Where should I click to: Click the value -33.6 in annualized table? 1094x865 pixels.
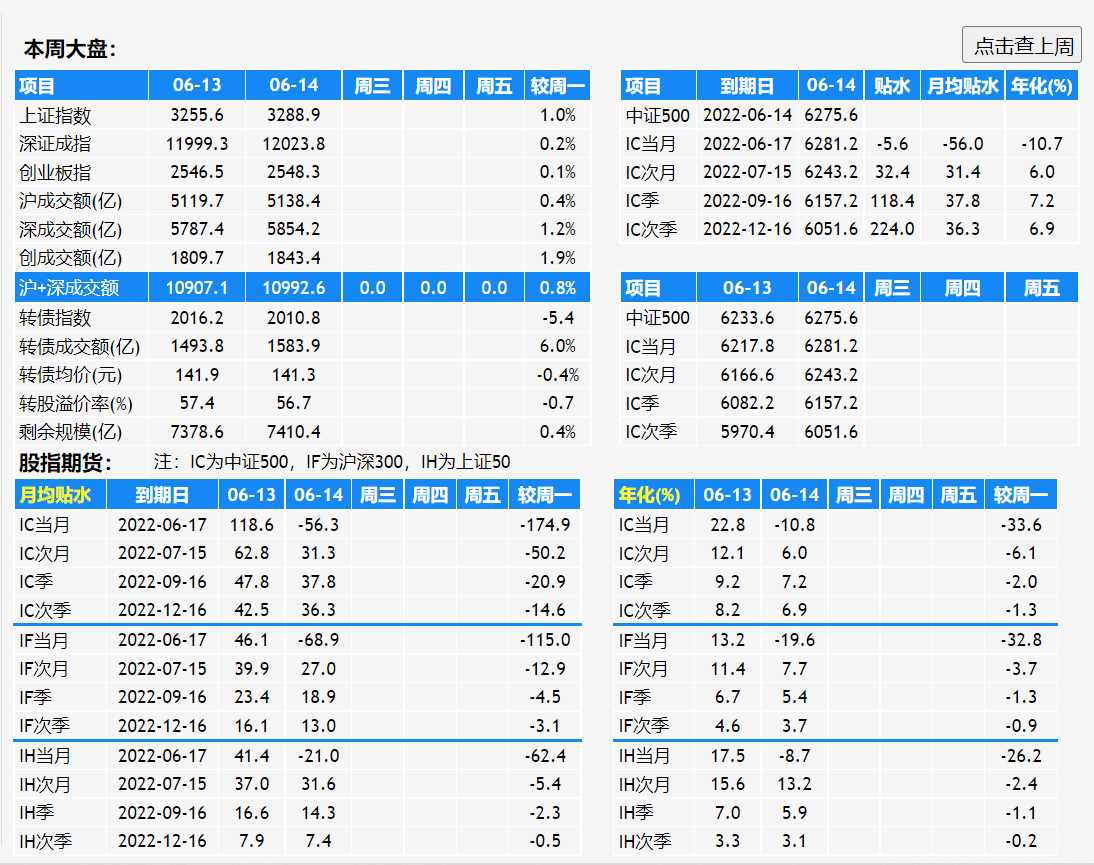pos(1021,525)
